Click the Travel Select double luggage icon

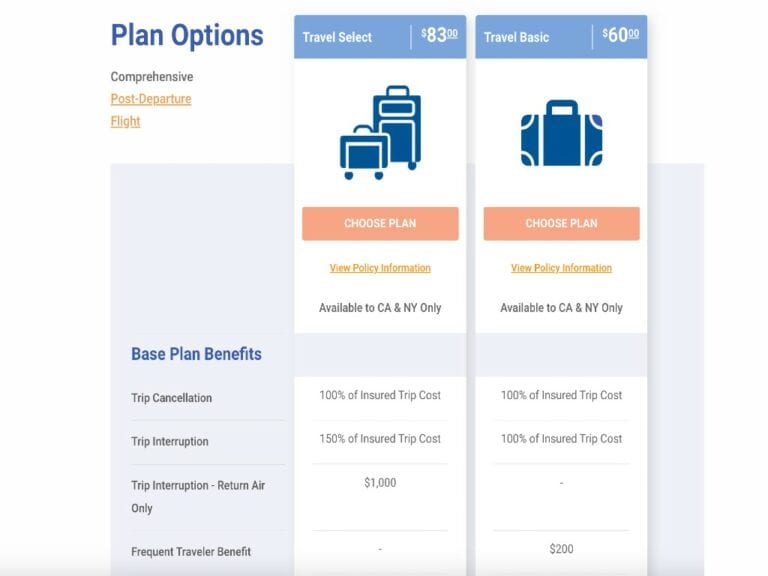tap(380, 133)
